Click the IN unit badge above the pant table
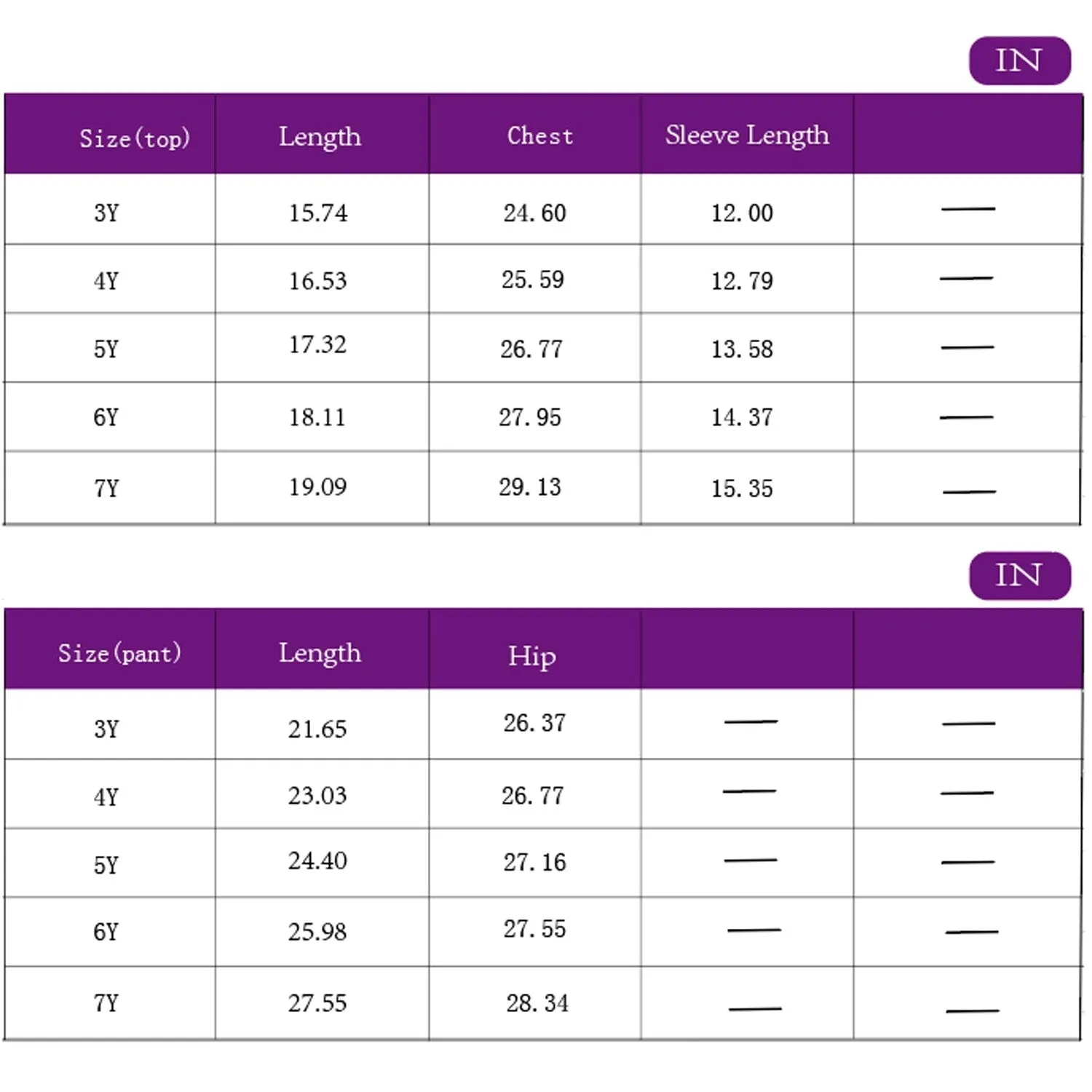The image size is (1092, 1092). [x=1019, y=575]
